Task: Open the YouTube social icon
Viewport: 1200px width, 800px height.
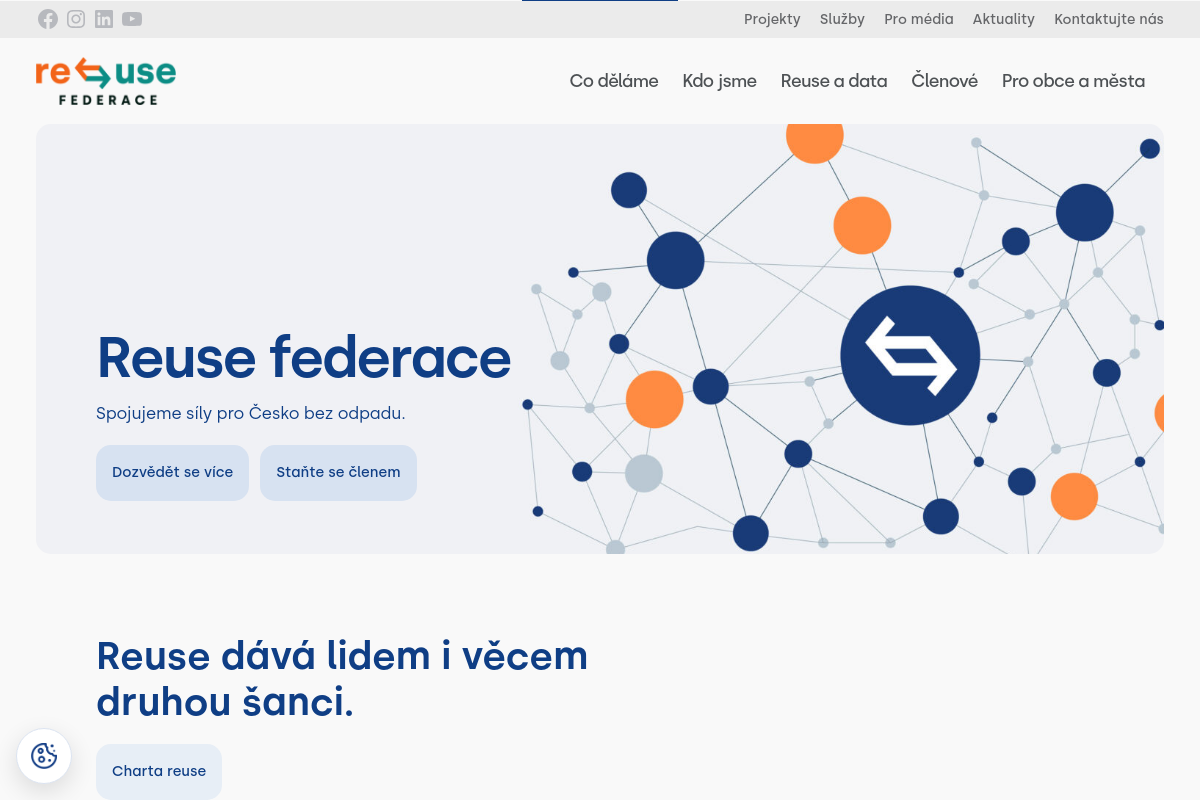Action: pyautogui.click(x=132, y=19)
